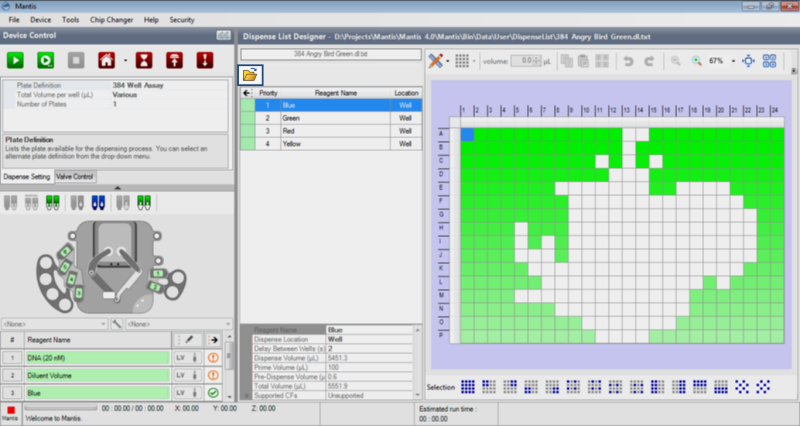800x426 pixels.
Task: Select the checkerboard selection pattern at far right
Action: (x=763, y=387)
